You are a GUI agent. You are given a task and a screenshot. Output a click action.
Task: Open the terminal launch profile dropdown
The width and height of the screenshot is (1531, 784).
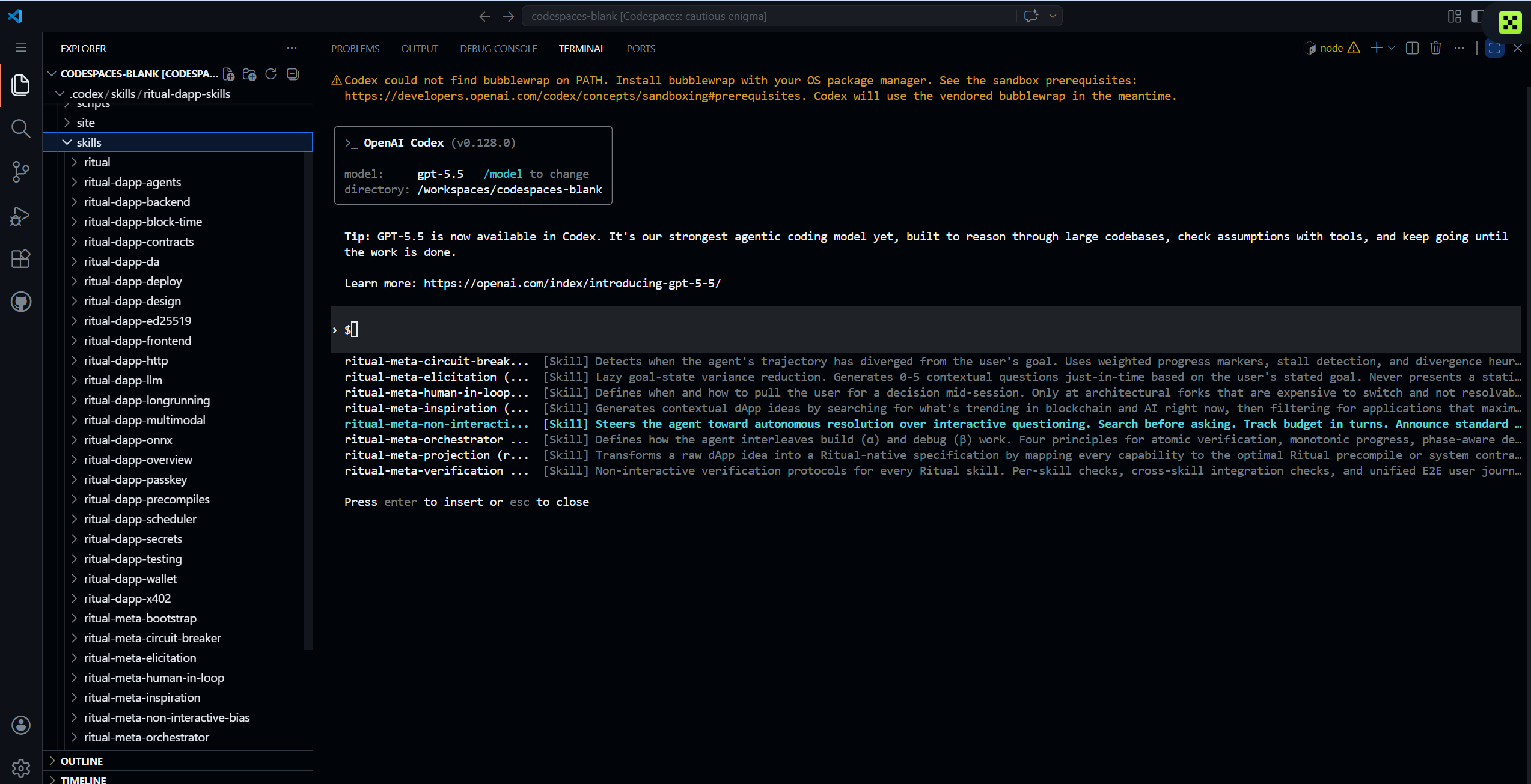(1392, 48)
